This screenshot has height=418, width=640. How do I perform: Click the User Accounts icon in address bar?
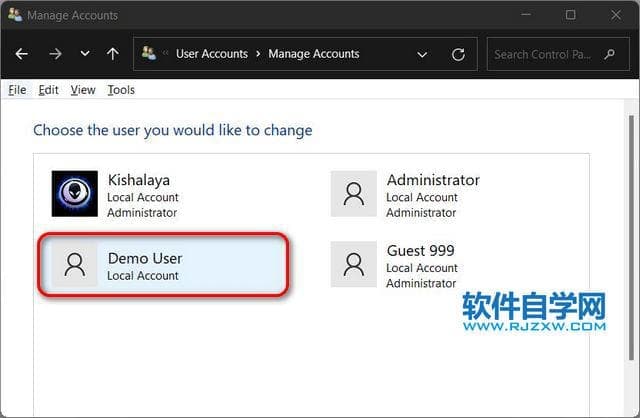(149, 54)
